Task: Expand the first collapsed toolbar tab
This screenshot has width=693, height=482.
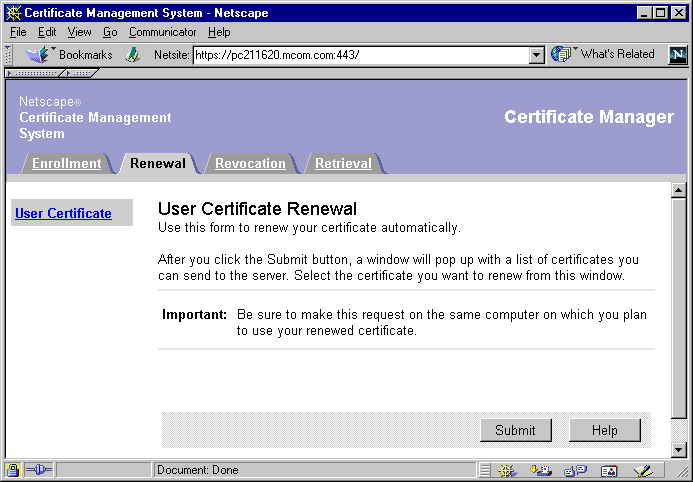Action: click(35, 73)
